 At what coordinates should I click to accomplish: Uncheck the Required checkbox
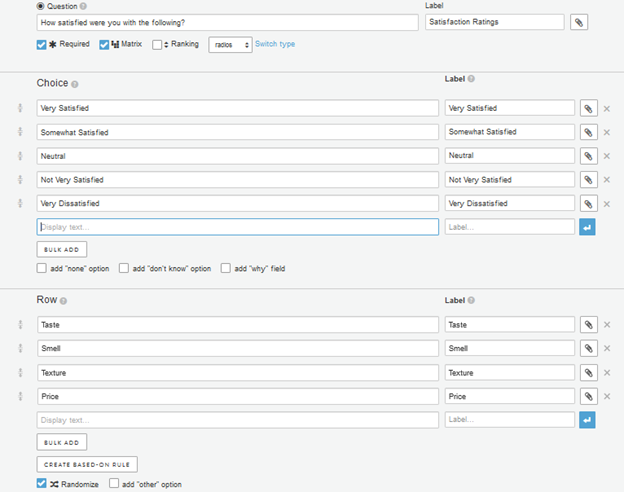pyautogui.click(x=41, y=45)
